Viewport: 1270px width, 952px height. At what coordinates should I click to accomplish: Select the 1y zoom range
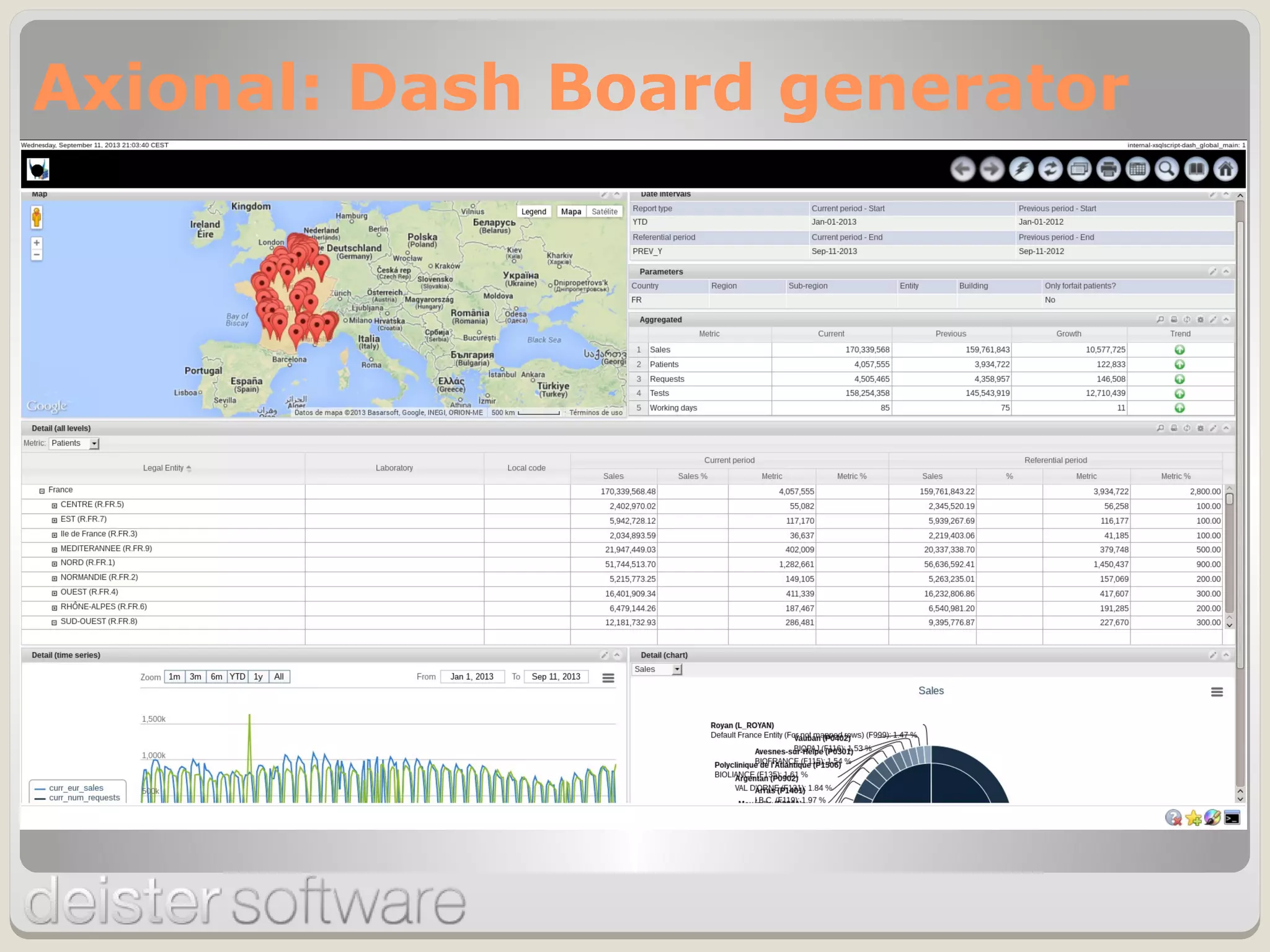(258, 677)
